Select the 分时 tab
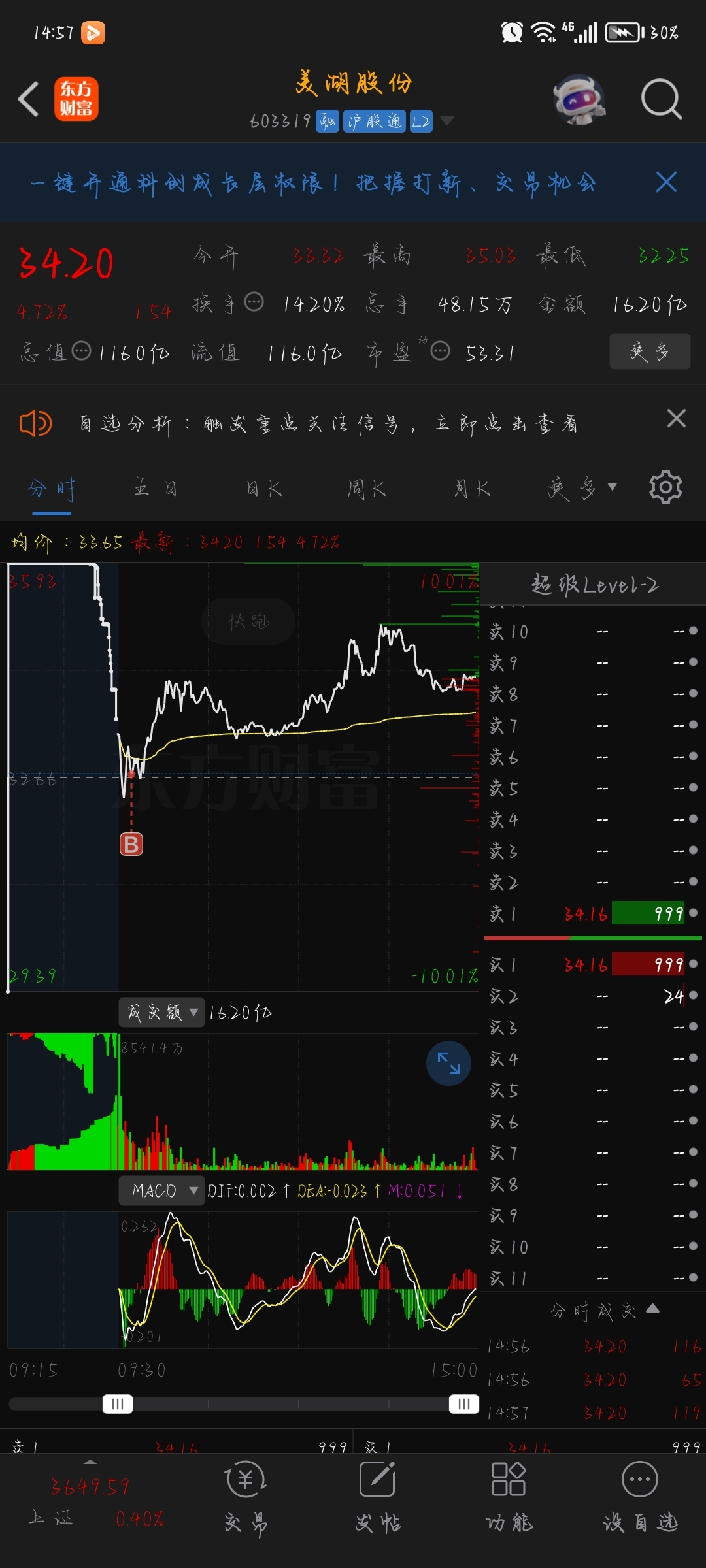The image size is (706, 1568). coord(52,489)
